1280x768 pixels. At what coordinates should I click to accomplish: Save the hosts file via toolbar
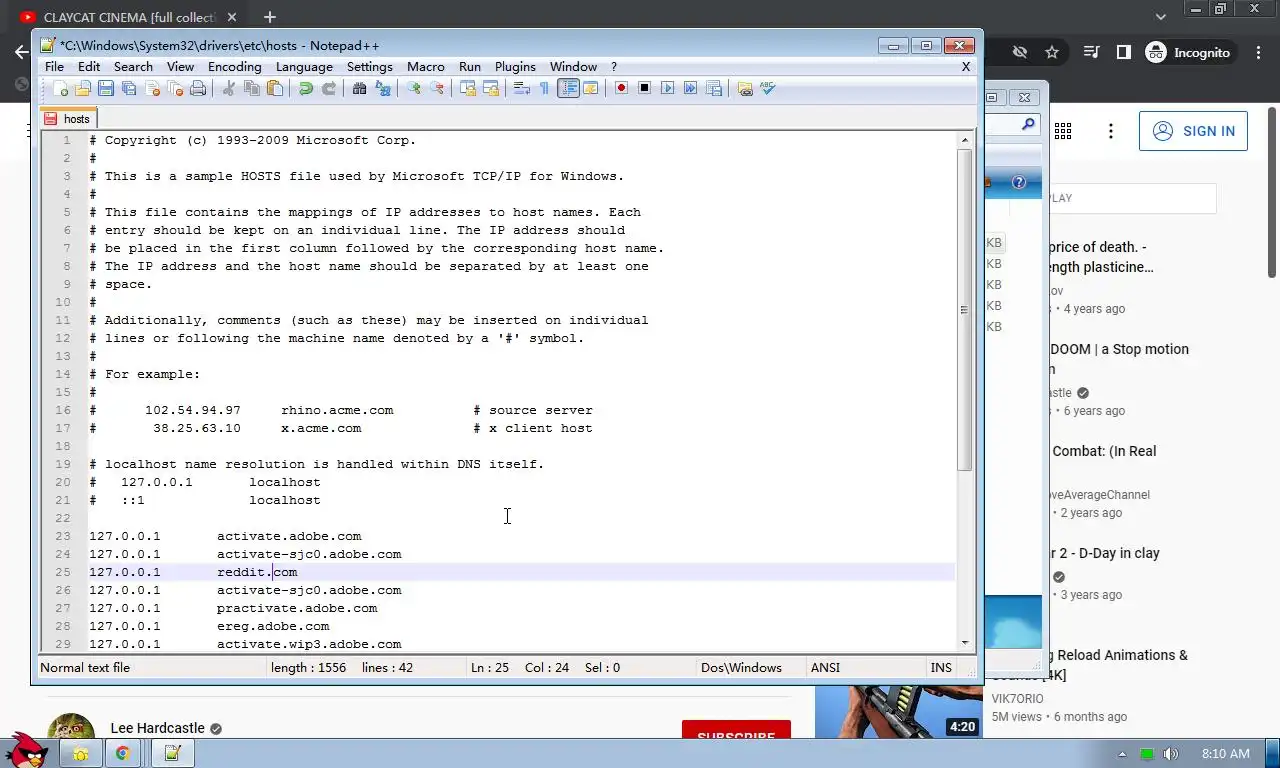tap(106, 88)
